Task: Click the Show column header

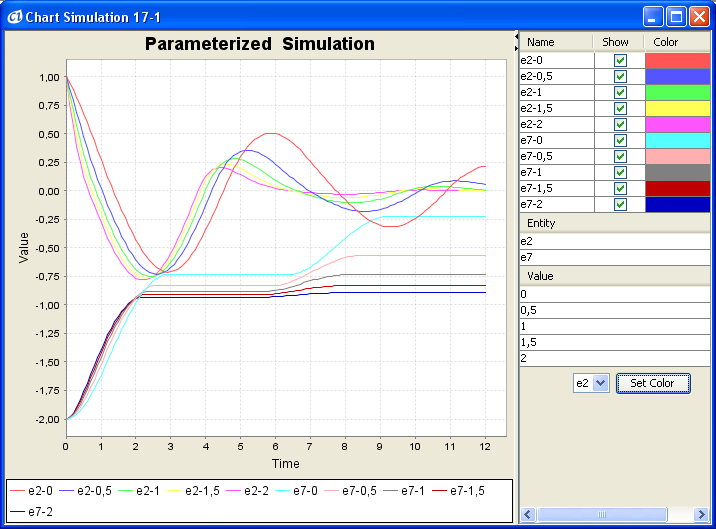Action: 619,42
